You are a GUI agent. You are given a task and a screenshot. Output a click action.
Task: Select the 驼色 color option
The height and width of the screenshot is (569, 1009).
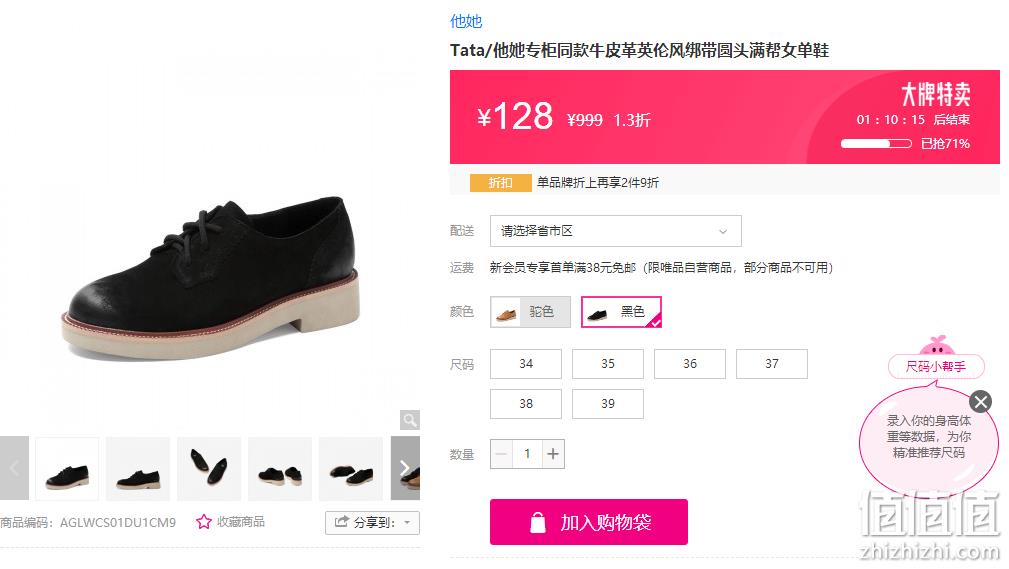click(x=530, y=312)
